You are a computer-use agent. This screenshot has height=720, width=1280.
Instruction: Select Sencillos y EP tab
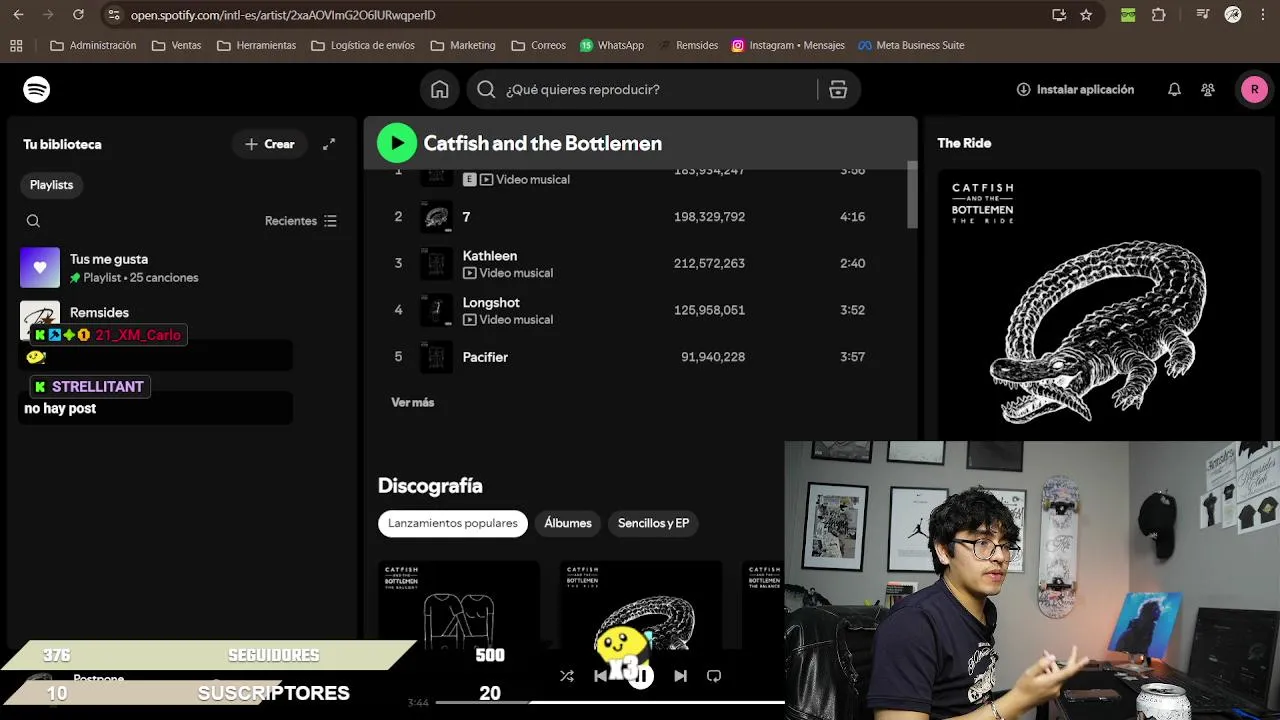[653, 523]
